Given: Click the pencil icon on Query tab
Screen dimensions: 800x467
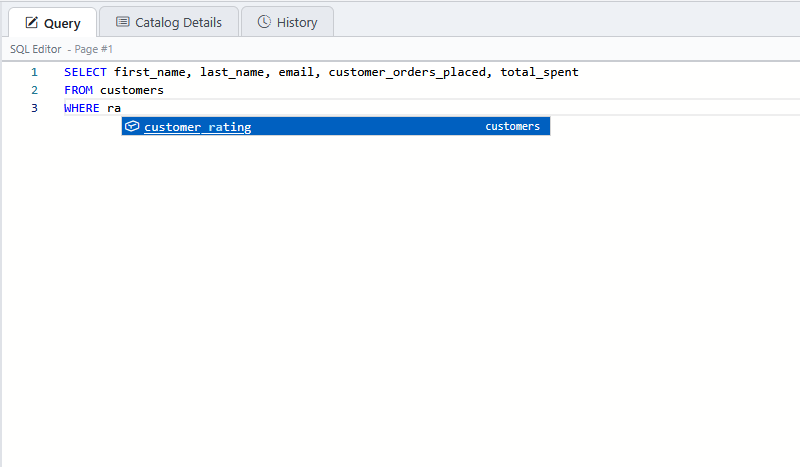Looking at the screenshot, I should pyautogui.click(x=32, y=22).
